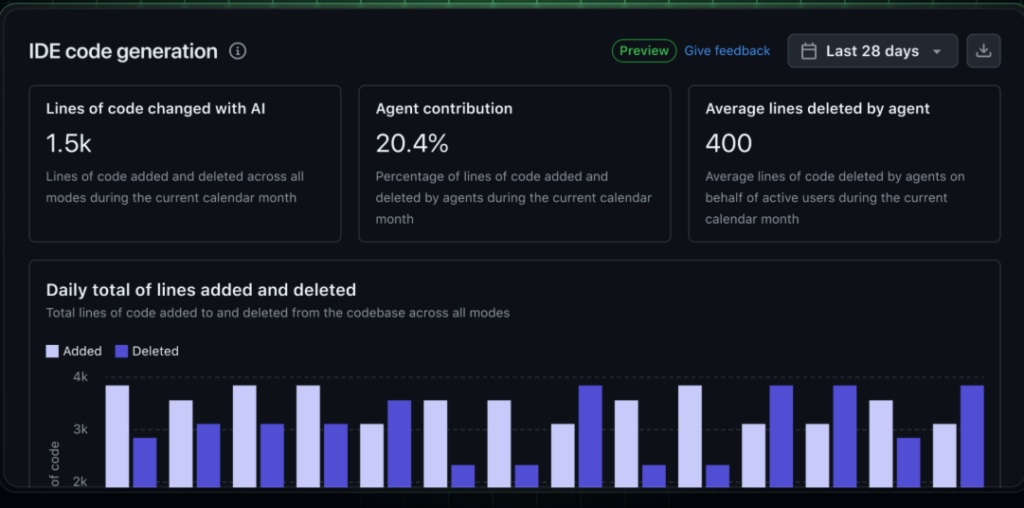Click the first Added bar in the chart
The image size is (1024, 508).
[x=117, y=436]
